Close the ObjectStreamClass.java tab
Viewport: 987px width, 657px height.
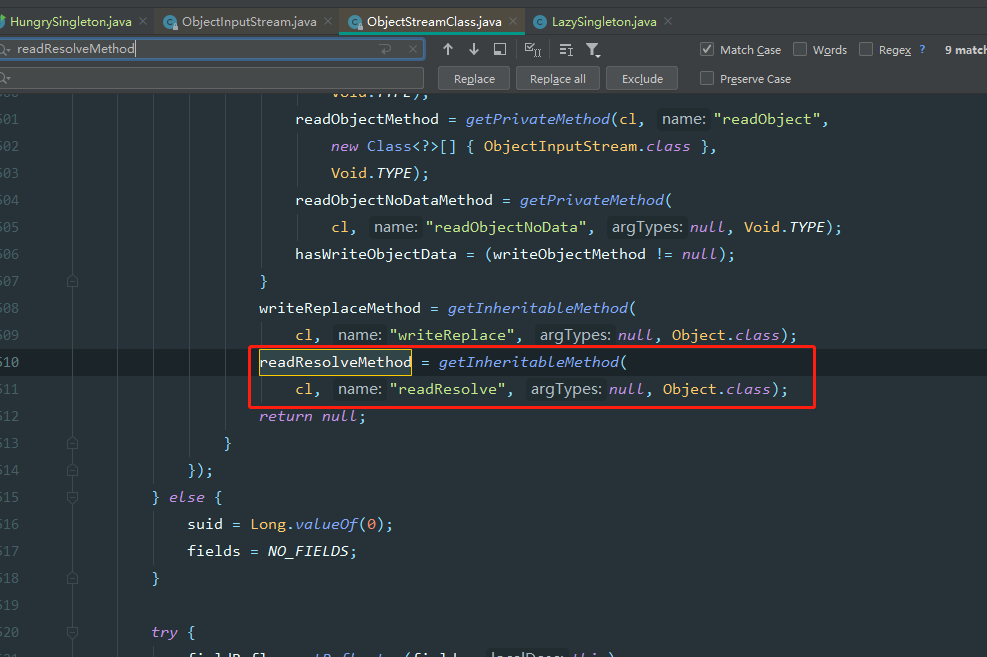click(513, 21)
